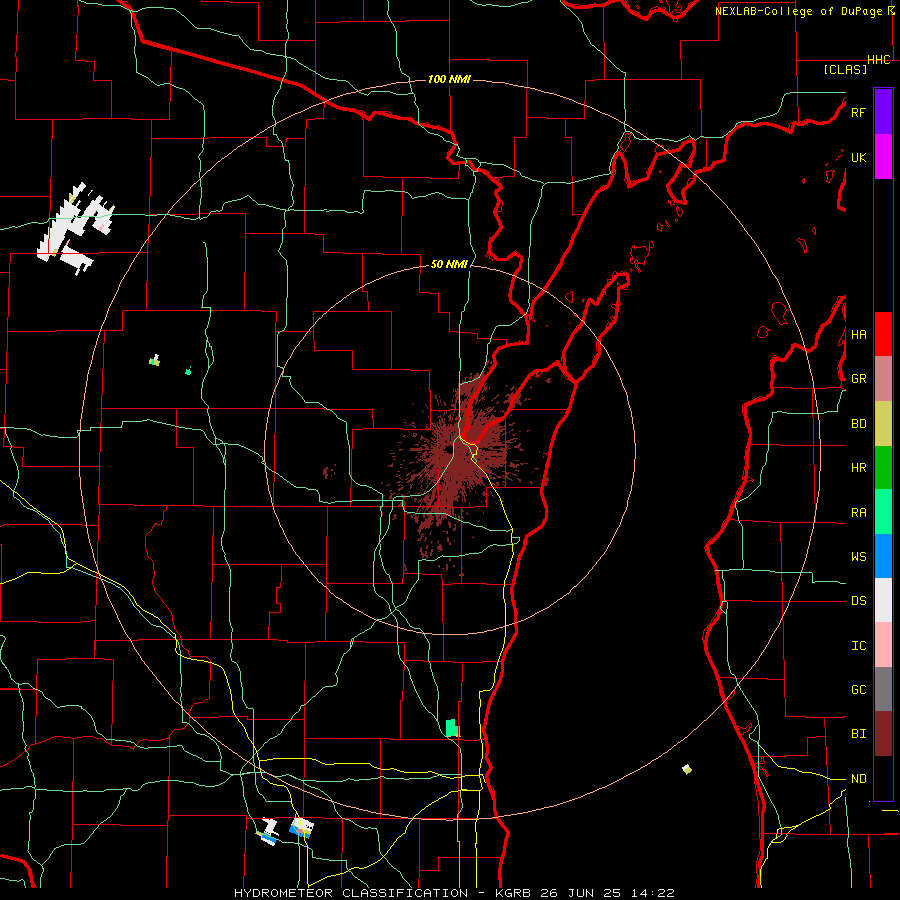Image resolution: width=900 pixels, height=900 pixels.
Task: Click the "RF" legend label
Action: click(x=858, y=112)
